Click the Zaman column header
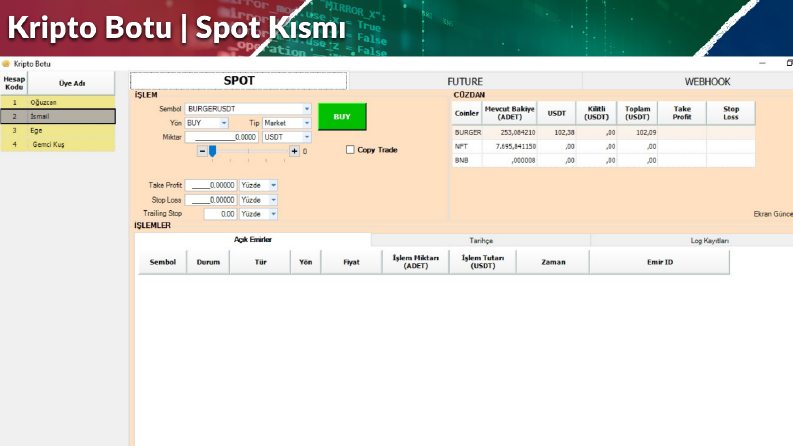This screenshot has height=446, width=793. click(x=553, y=262)
